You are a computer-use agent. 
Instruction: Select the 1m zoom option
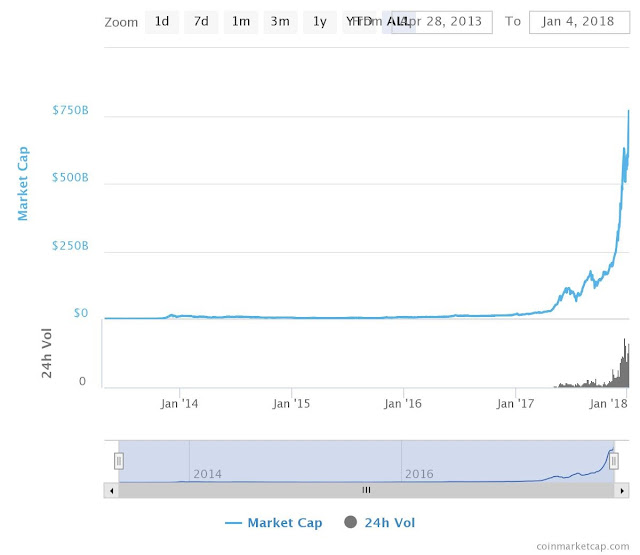tap(240, 21)
